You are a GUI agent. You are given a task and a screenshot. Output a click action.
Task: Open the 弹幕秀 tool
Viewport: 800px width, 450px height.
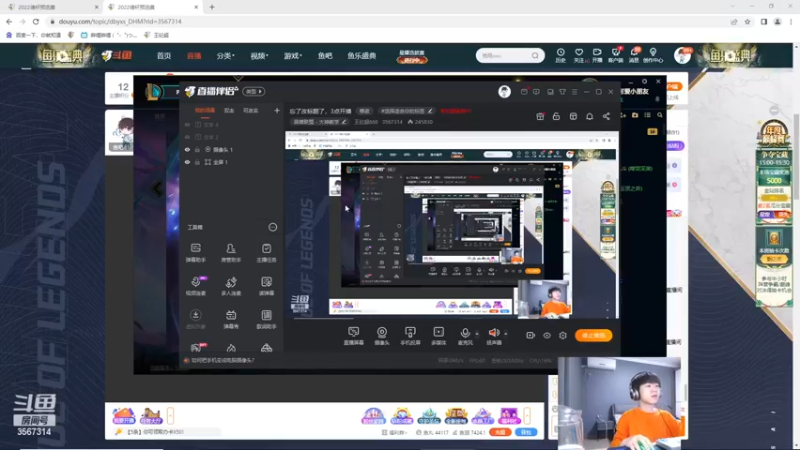tap(231, 319)
